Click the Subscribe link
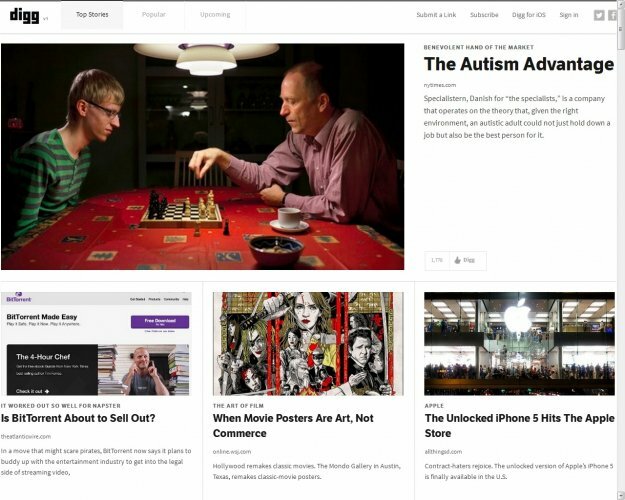 484,15
